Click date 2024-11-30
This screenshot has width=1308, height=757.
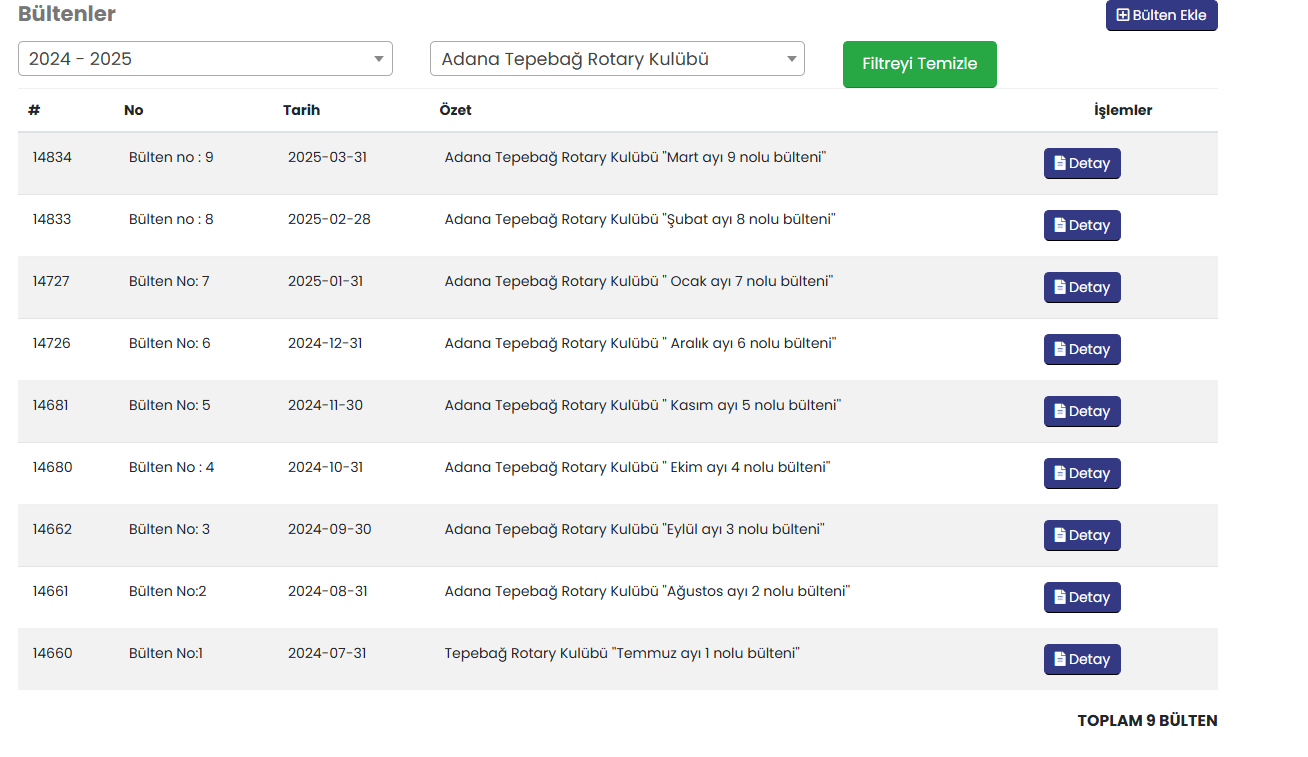point(326,405)
